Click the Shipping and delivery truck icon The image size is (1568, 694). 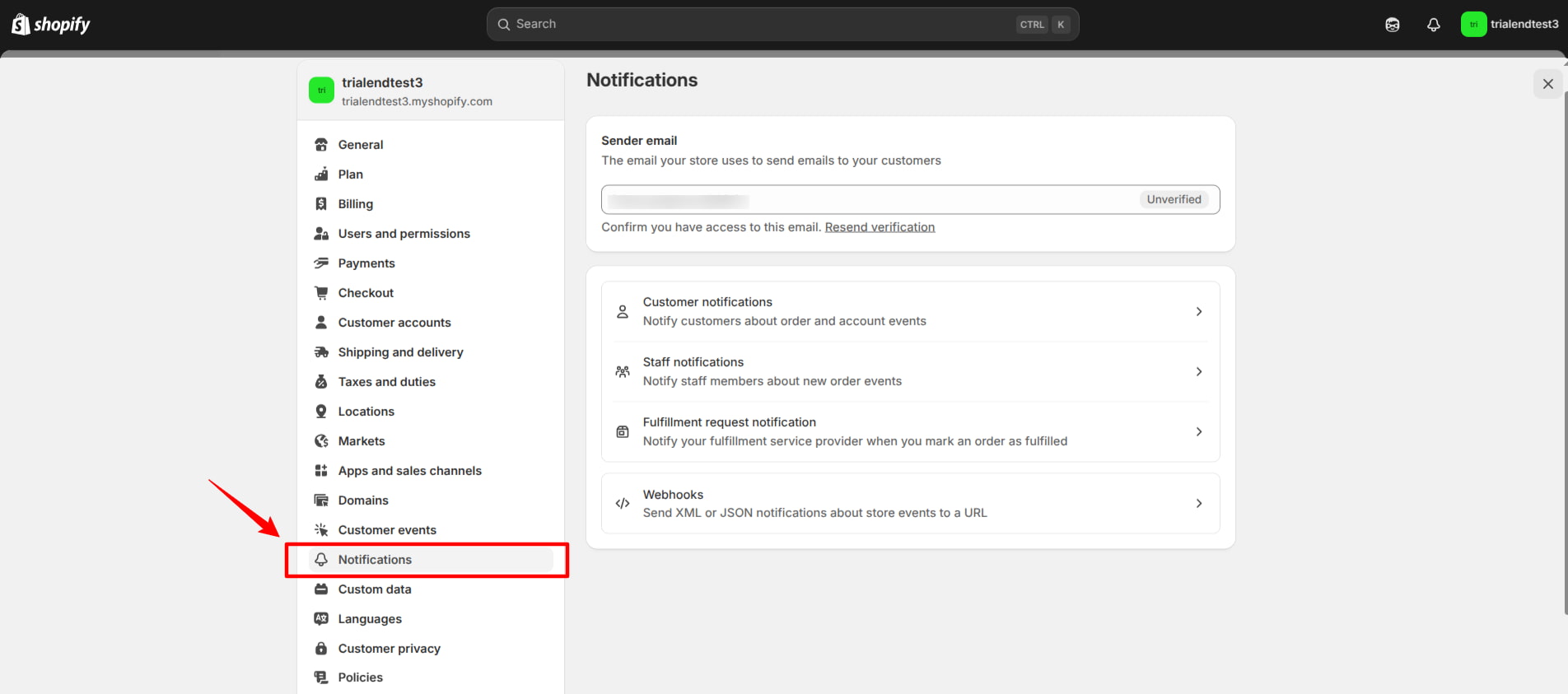pos(321,352)
